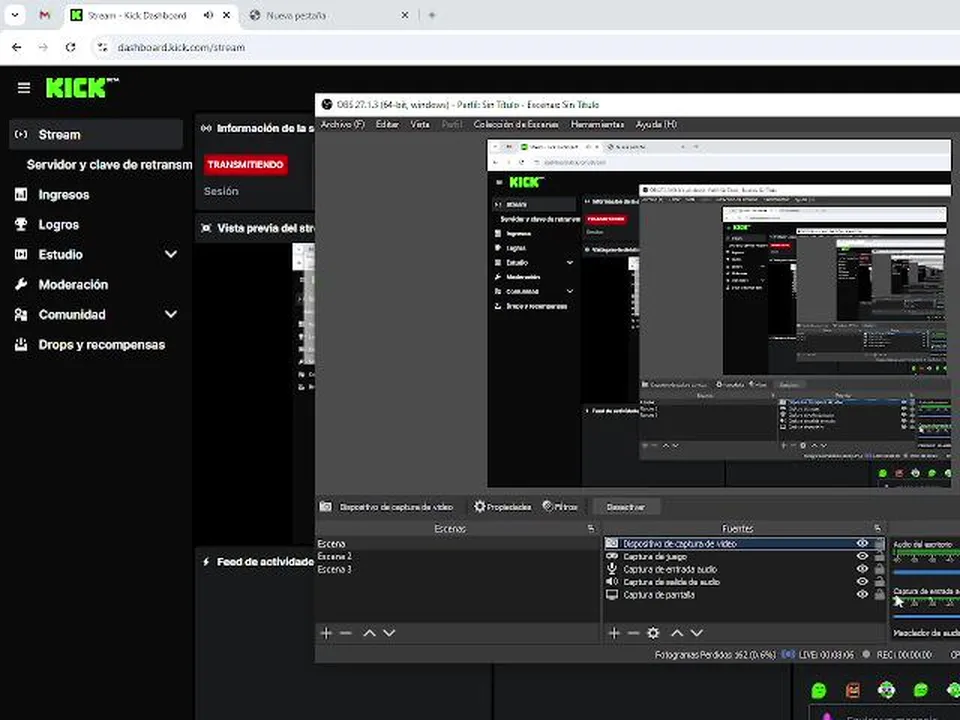Open Ingresos in Kick sidebar
The height and width of the screenshot is (720, 960).
64,195
